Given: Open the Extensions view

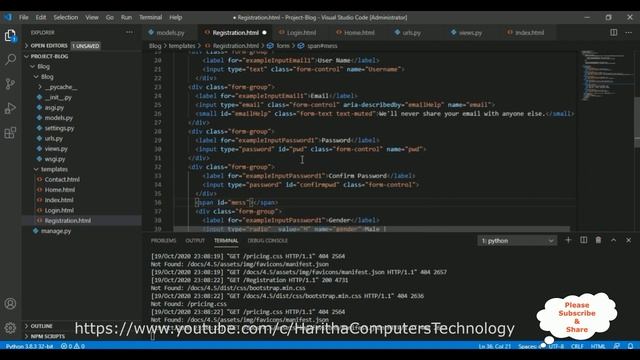Looking at the screenshot, I should coord(10,133).
